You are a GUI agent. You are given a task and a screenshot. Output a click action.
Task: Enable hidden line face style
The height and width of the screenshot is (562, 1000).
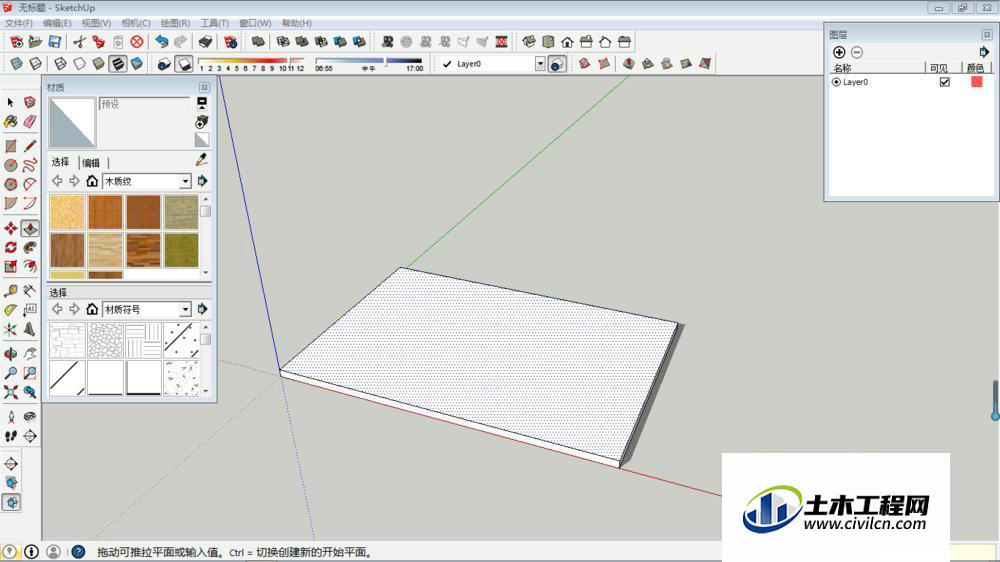pos(79,64)
